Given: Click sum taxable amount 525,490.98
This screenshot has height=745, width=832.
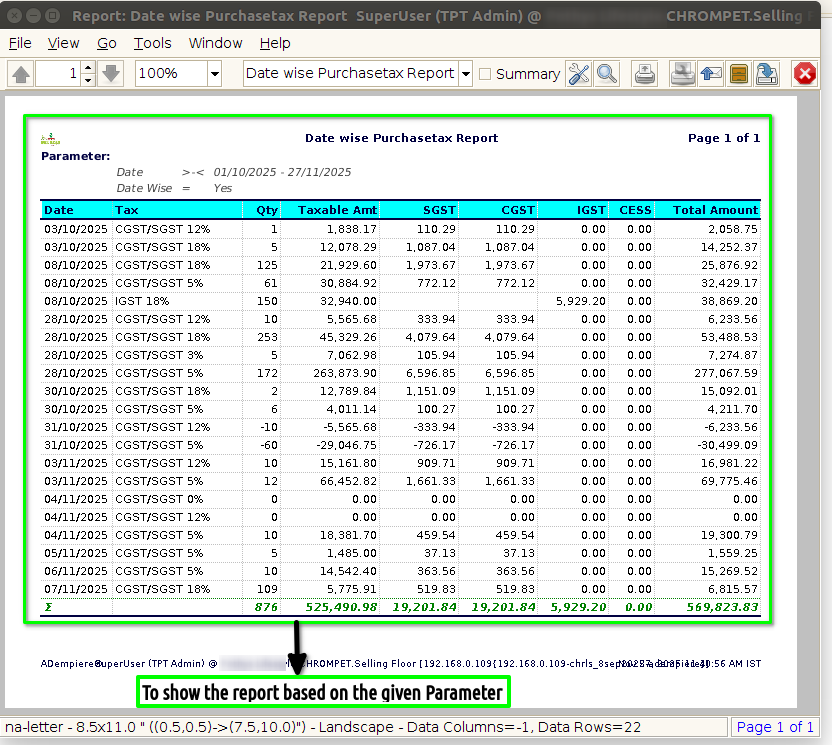Looking at the screenshot, I should (341, 607).
